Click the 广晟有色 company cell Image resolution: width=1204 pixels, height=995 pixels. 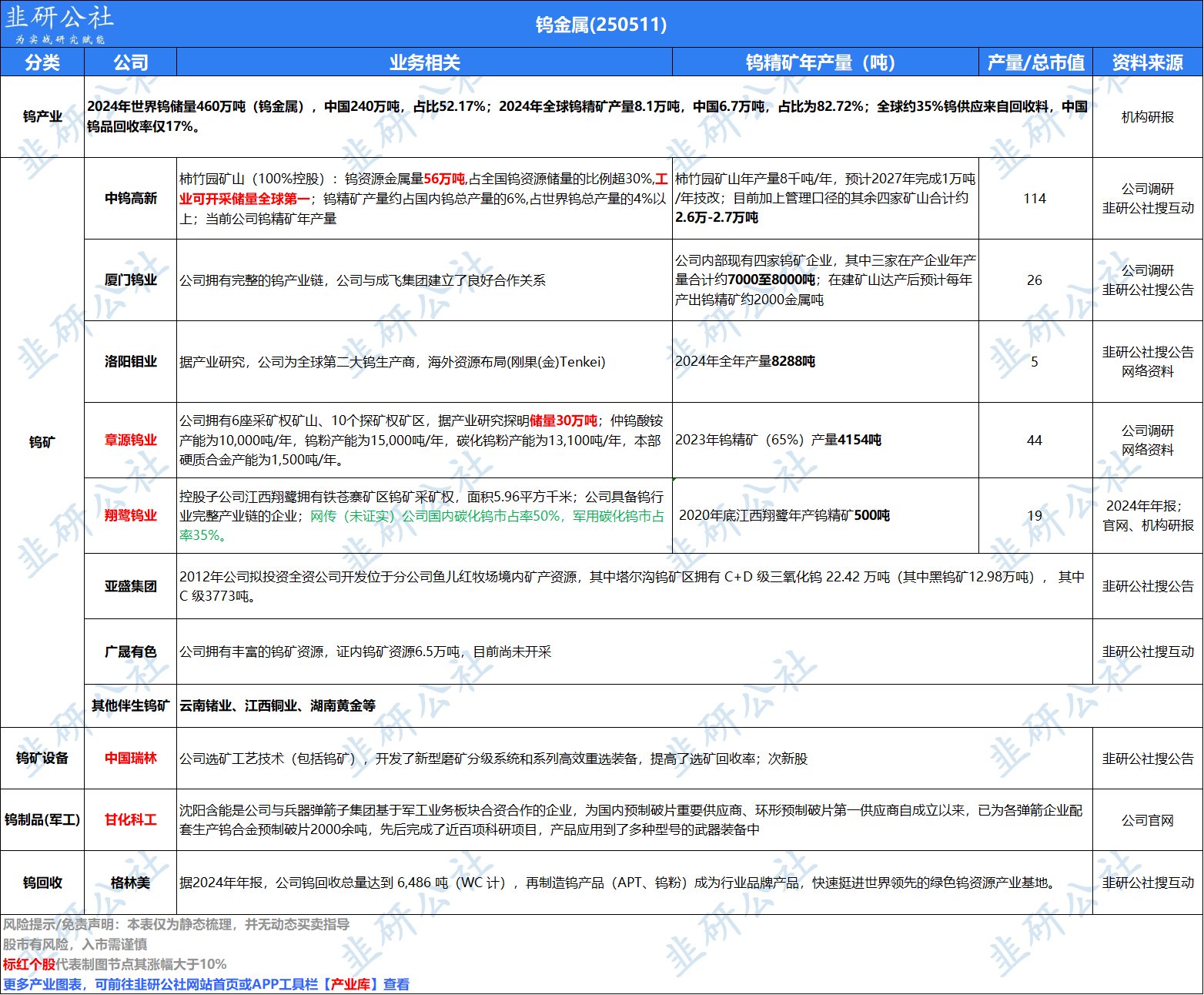click(130, 652)
